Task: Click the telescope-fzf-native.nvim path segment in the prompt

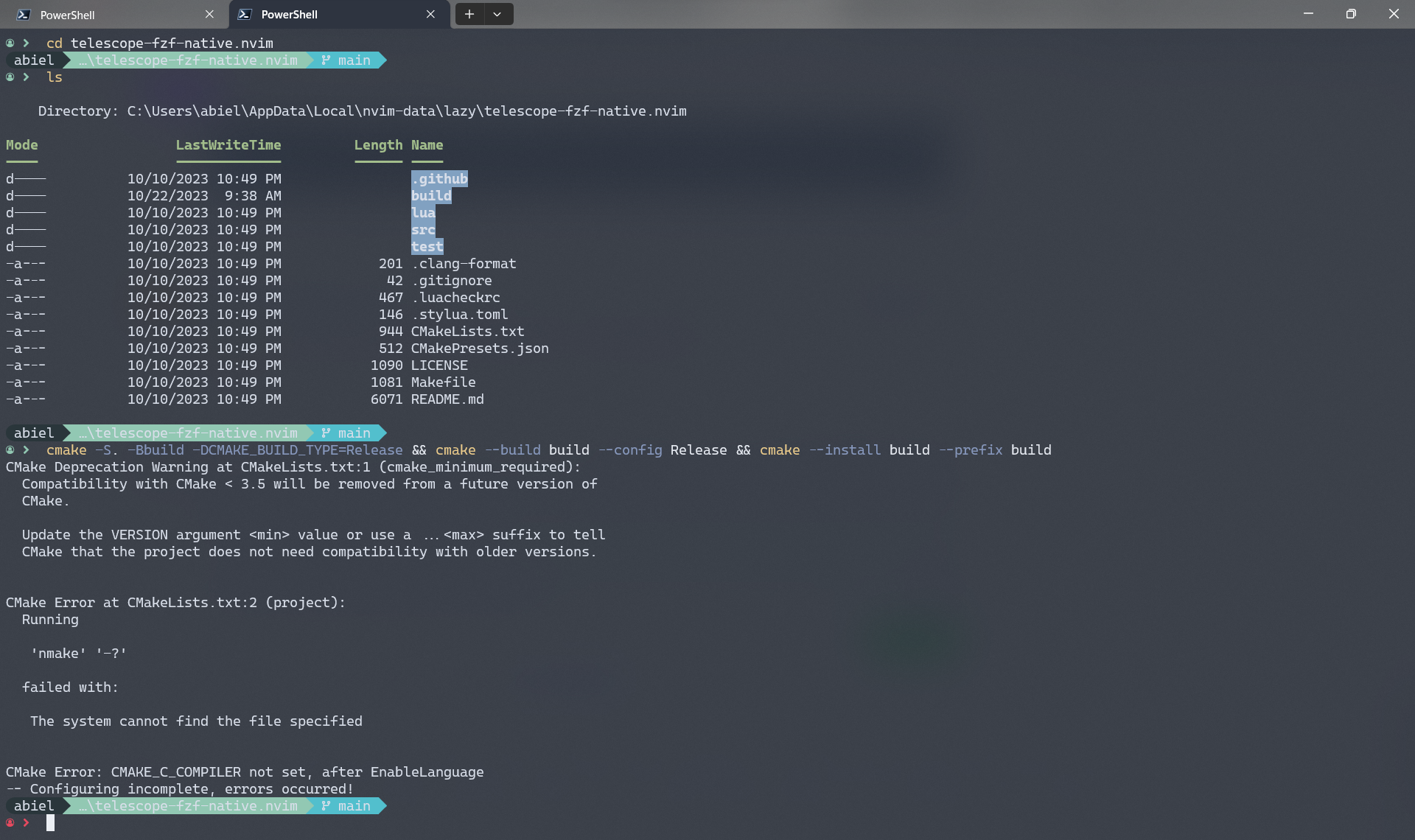Action: pyautogui.click(x=188, y=60)
